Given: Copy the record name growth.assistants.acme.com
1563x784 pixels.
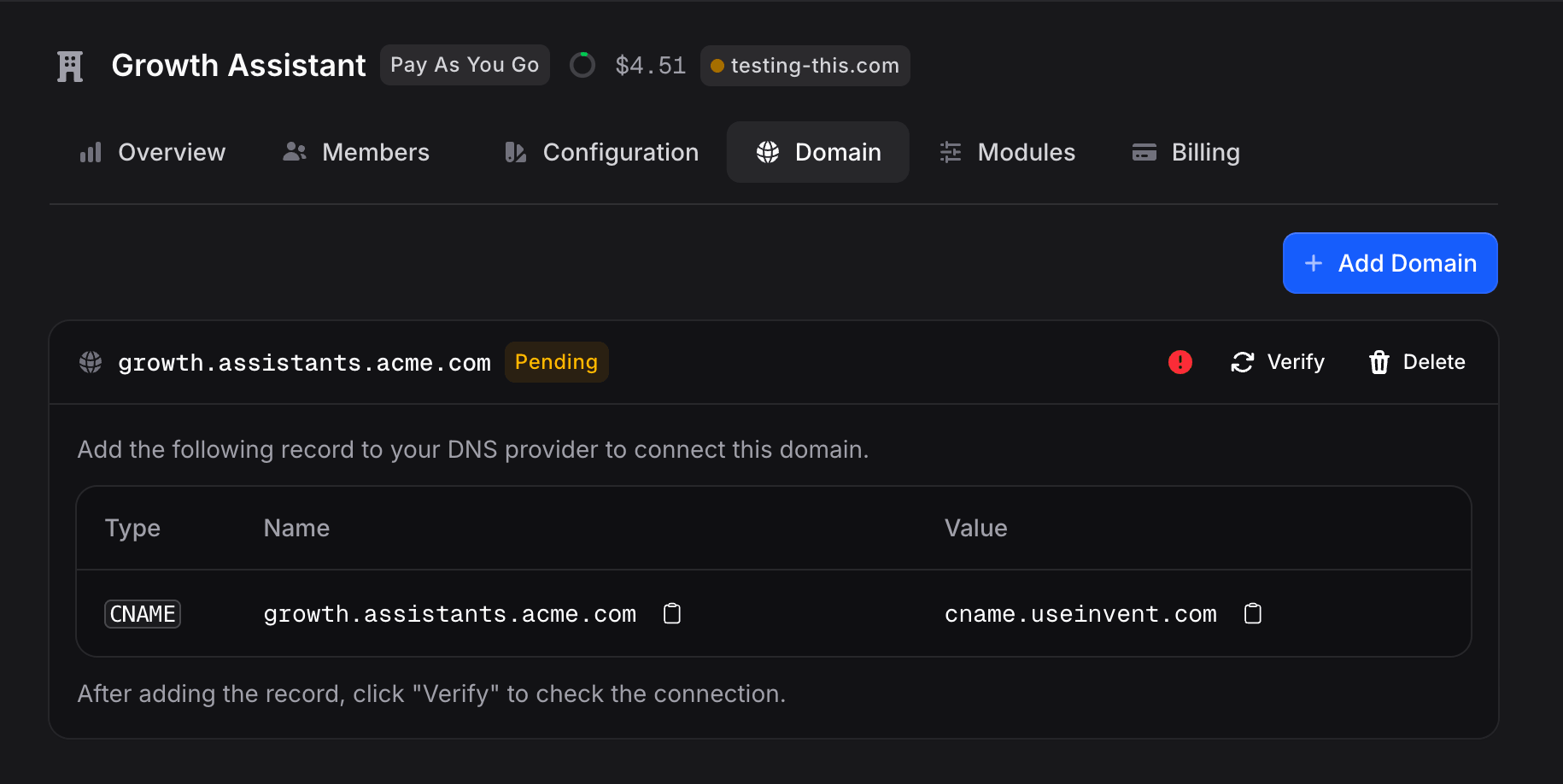Looking at the screenshot, I should [672, 613].
